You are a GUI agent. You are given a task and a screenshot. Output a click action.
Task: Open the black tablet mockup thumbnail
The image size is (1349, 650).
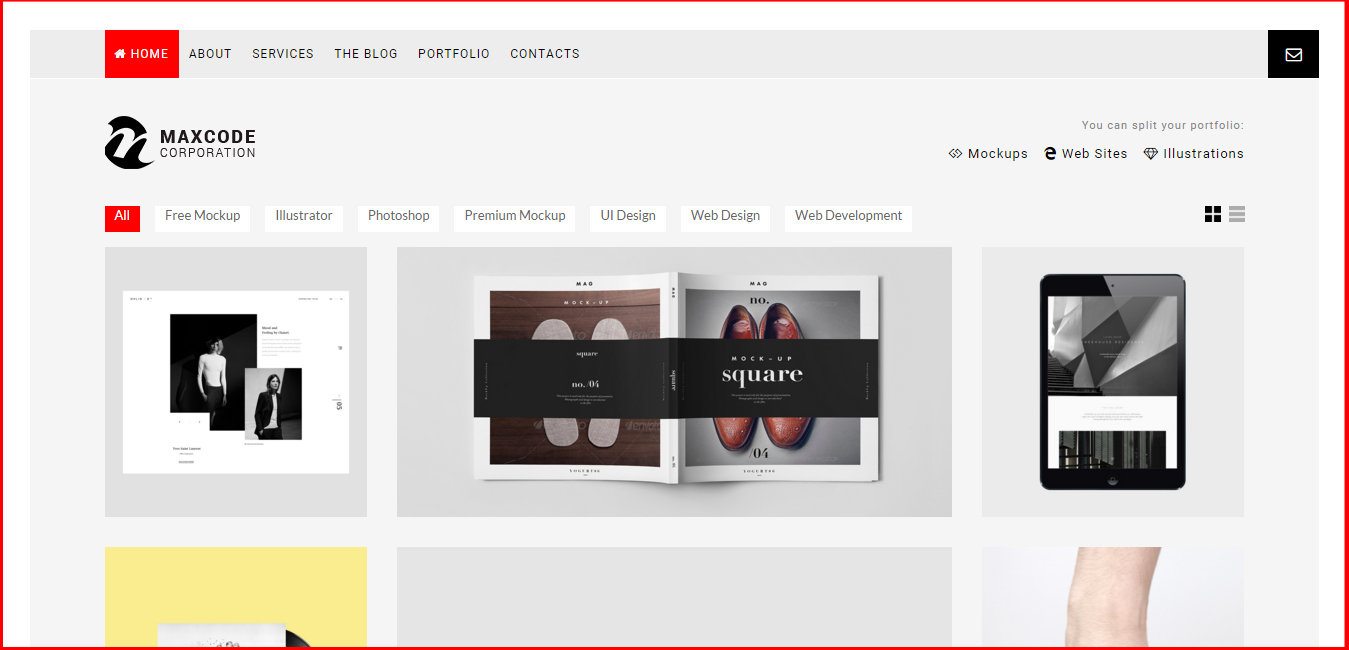[1113, 382]
